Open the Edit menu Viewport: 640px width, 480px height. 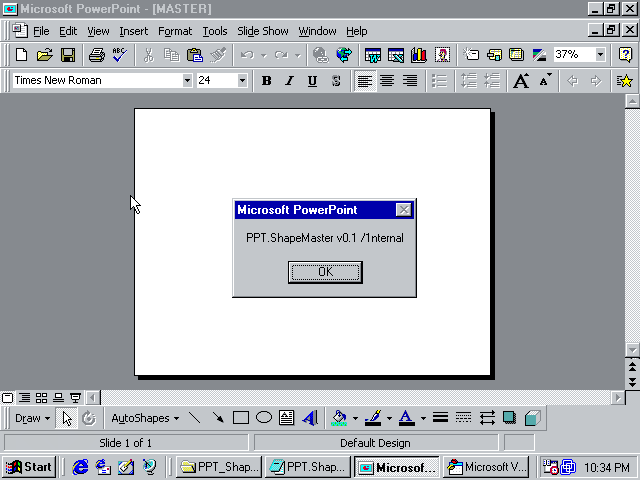tap(68, 31)
